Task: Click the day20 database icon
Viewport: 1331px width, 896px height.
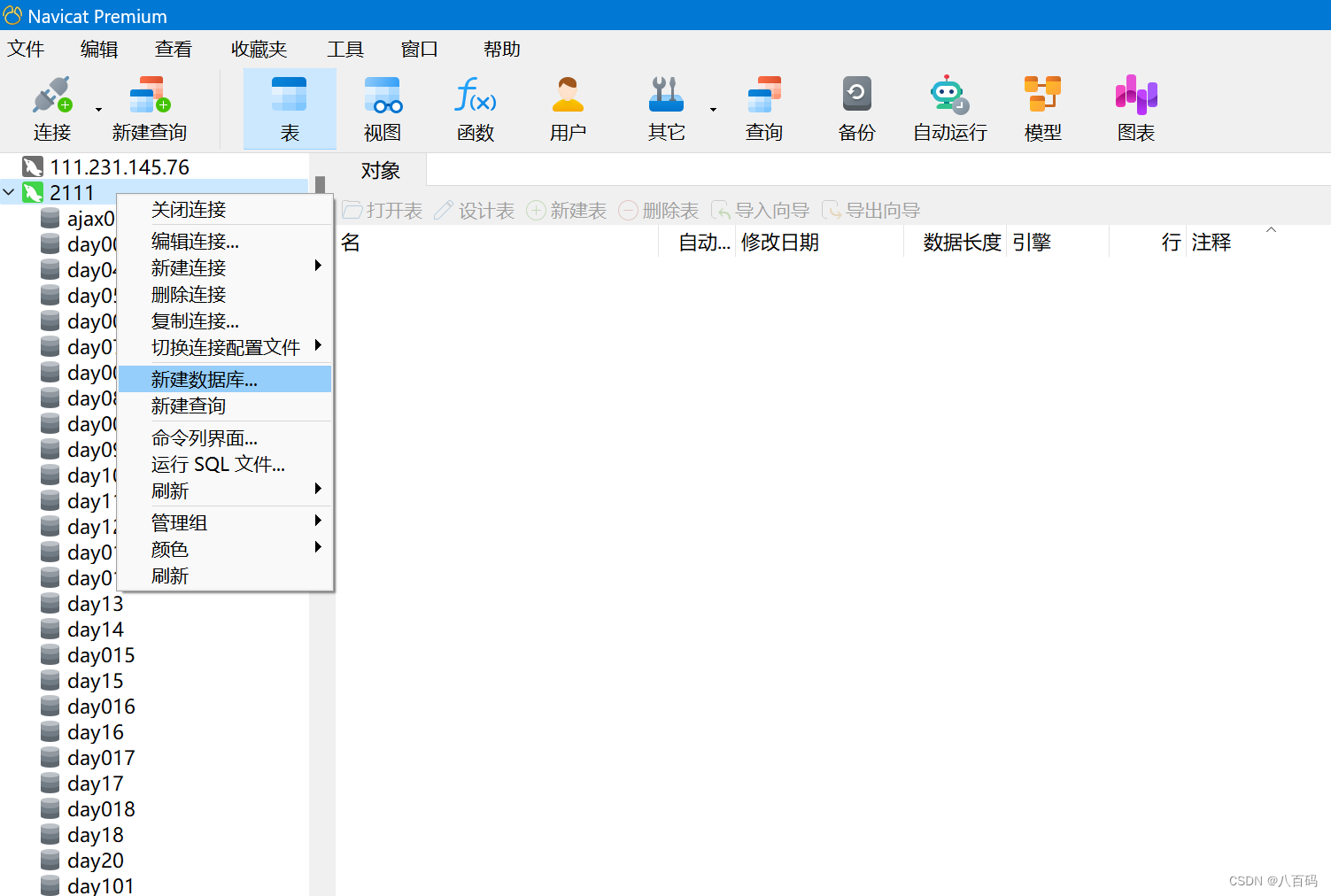Action: 50,861
